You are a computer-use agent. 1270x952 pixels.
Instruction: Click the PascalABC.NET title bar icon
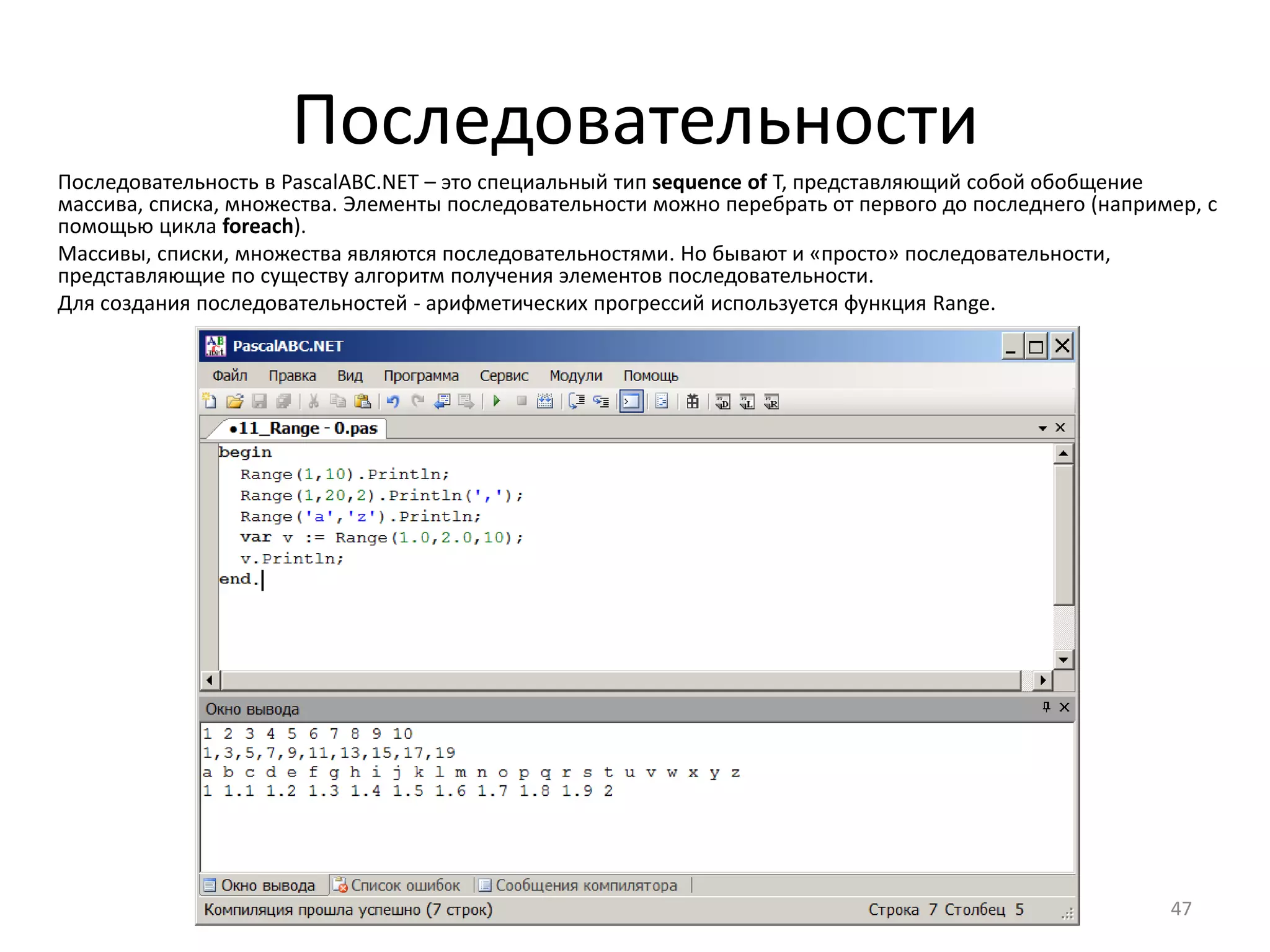point(215,346)
